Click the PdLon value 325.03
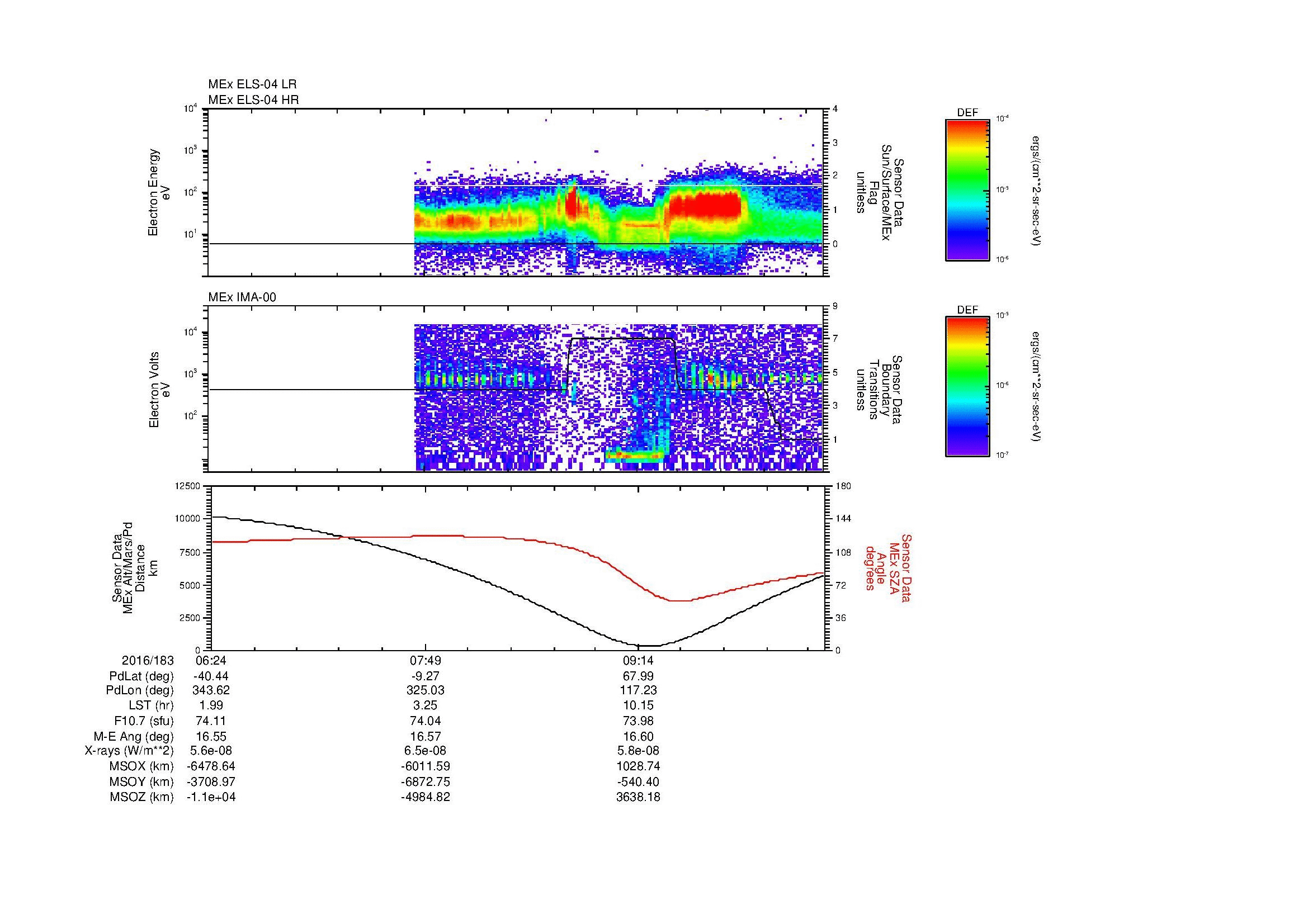 click(x=425, y=690)
